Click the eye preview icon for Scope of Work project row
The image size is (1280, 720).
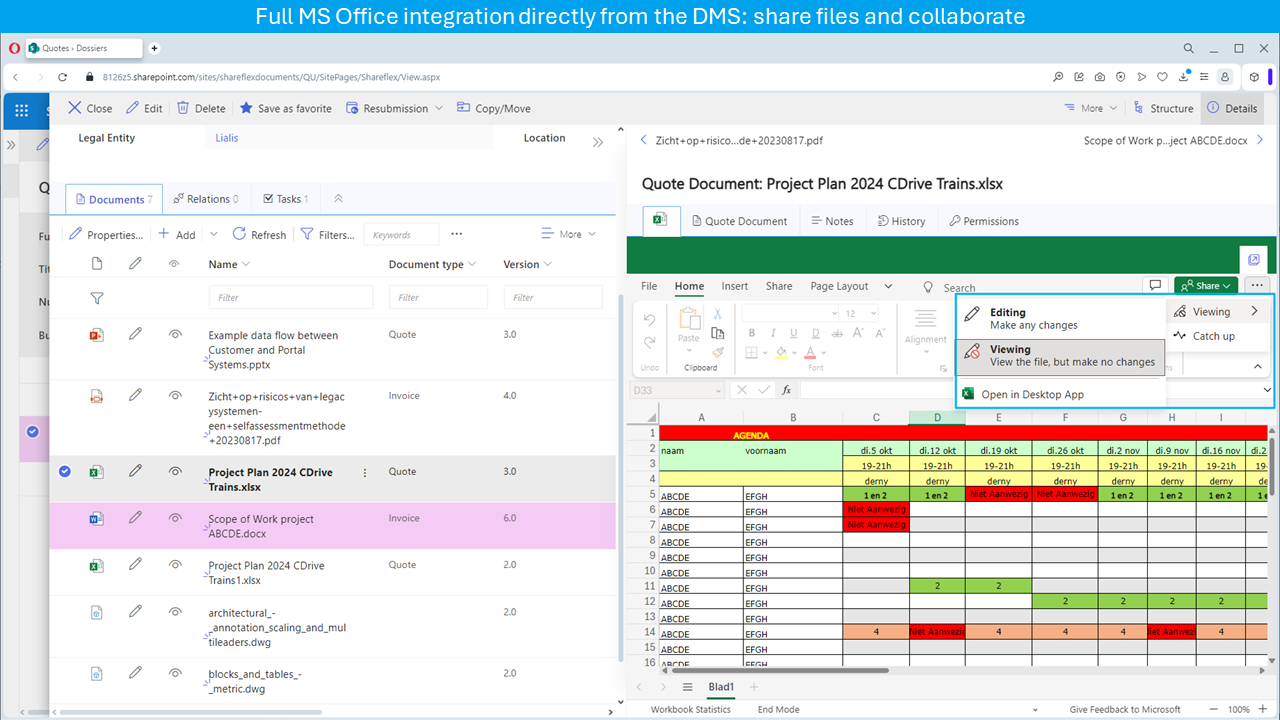point(175,518)
